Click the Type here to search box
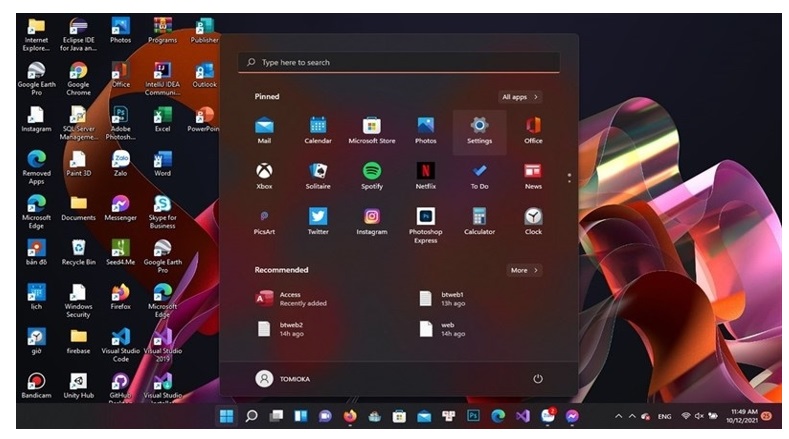 pos(400,62)
